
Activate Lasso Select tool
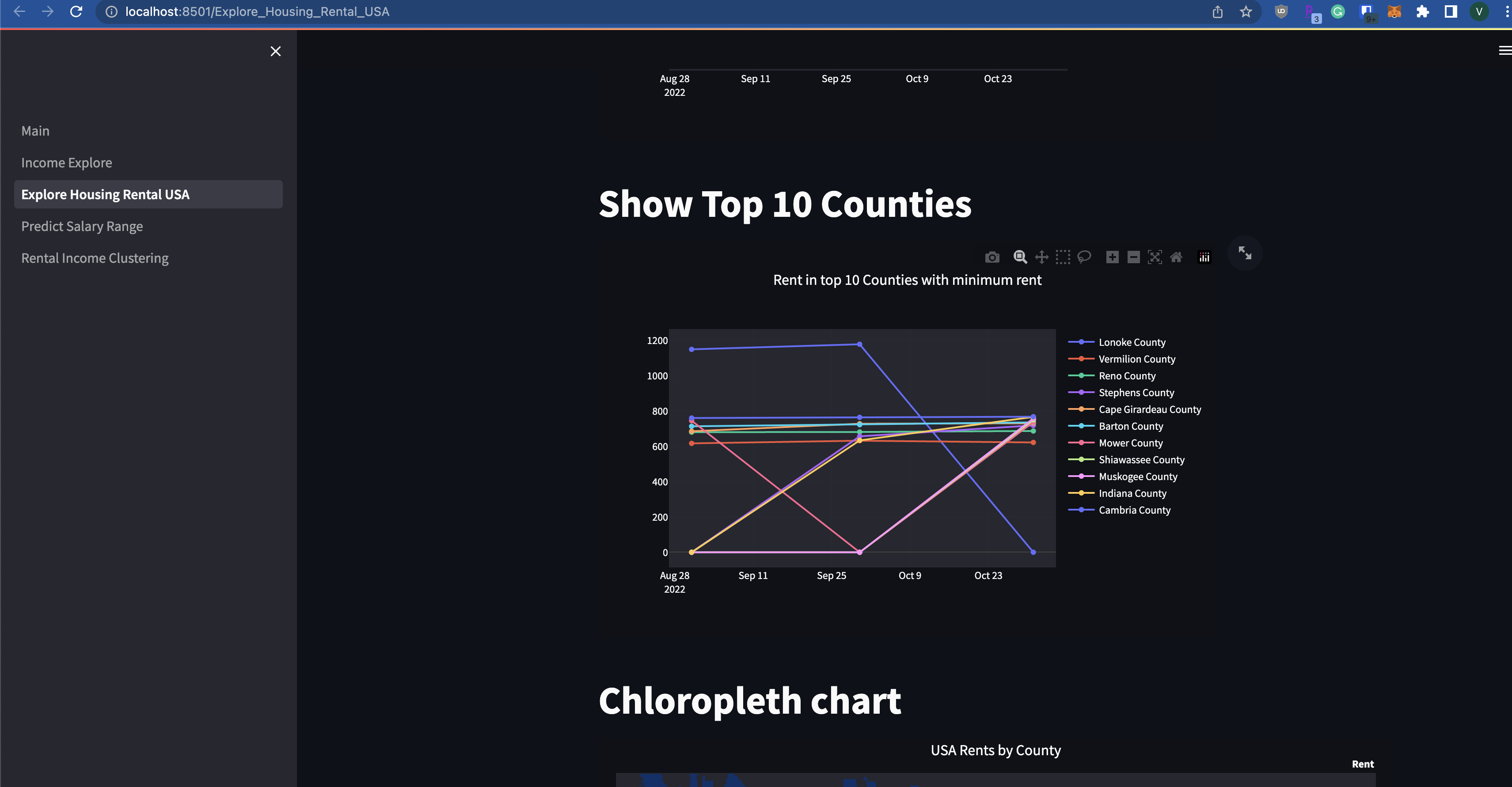pos(1084,257)
